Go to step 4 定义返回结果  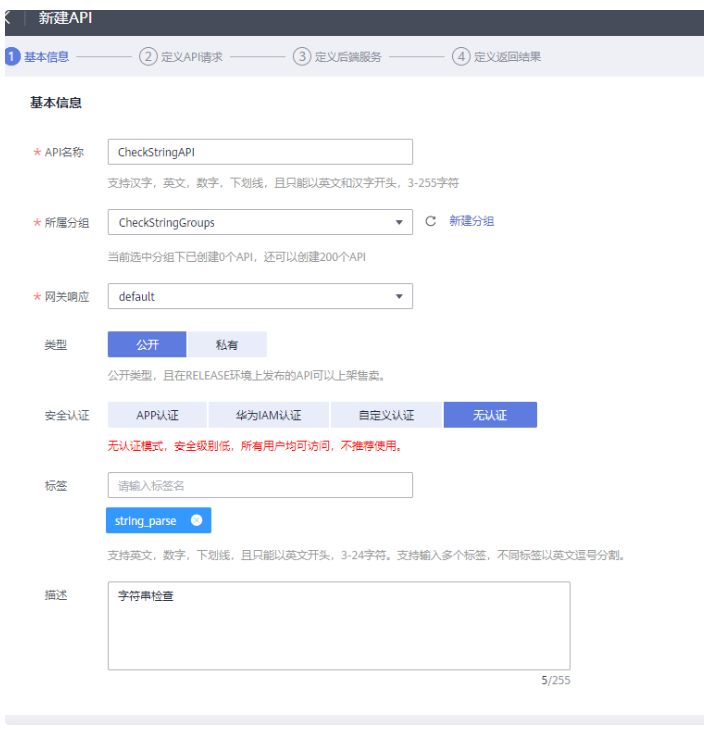pos(496,57)
